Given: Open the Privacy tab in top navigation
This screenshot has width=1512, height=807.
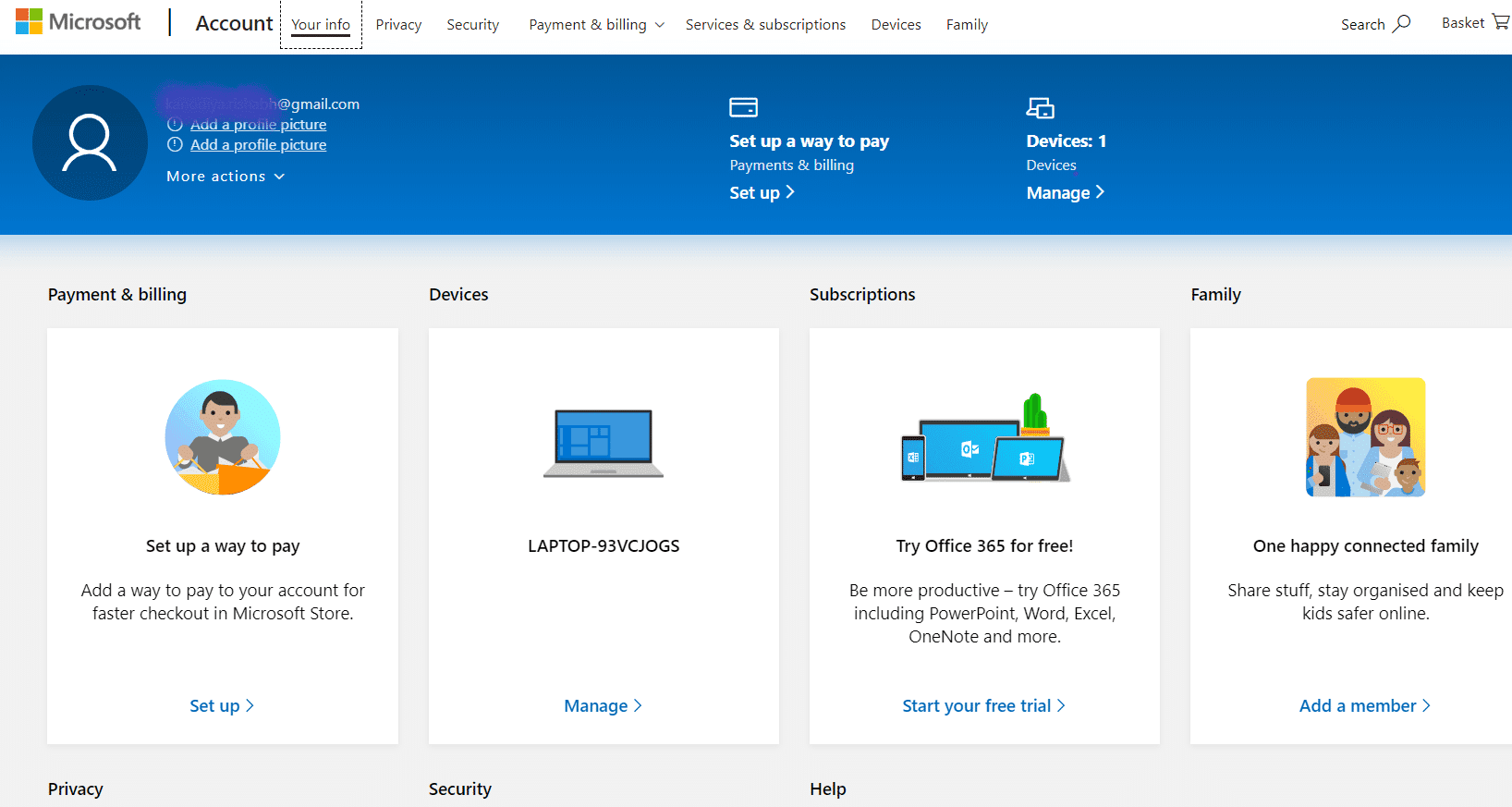Looking at the screenshot, I should pyautogui.click(x=398, y=25).
